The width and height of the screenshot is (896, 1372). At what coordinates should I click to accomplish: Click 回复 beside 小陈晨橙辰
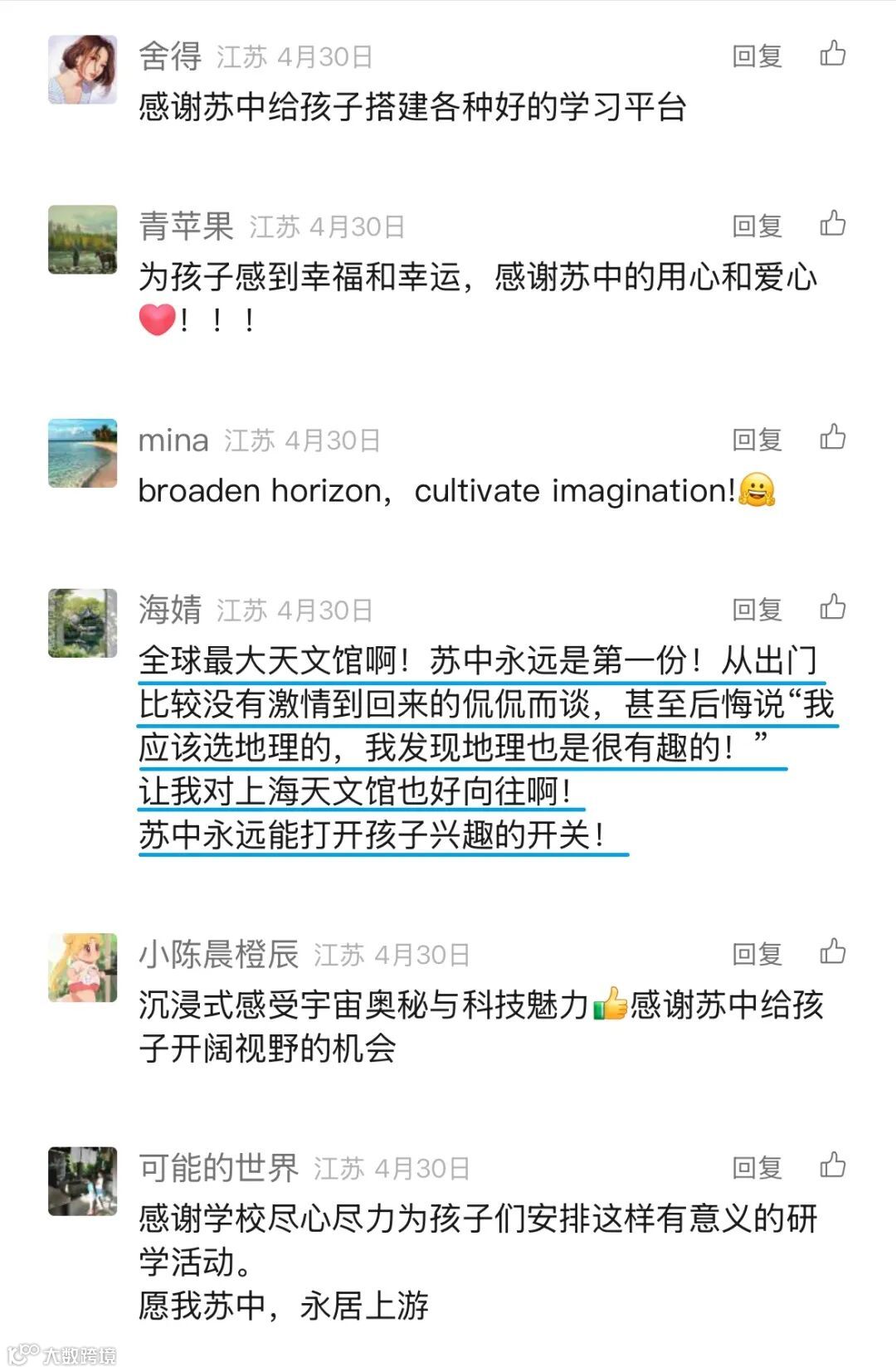(x=757, y=954)
